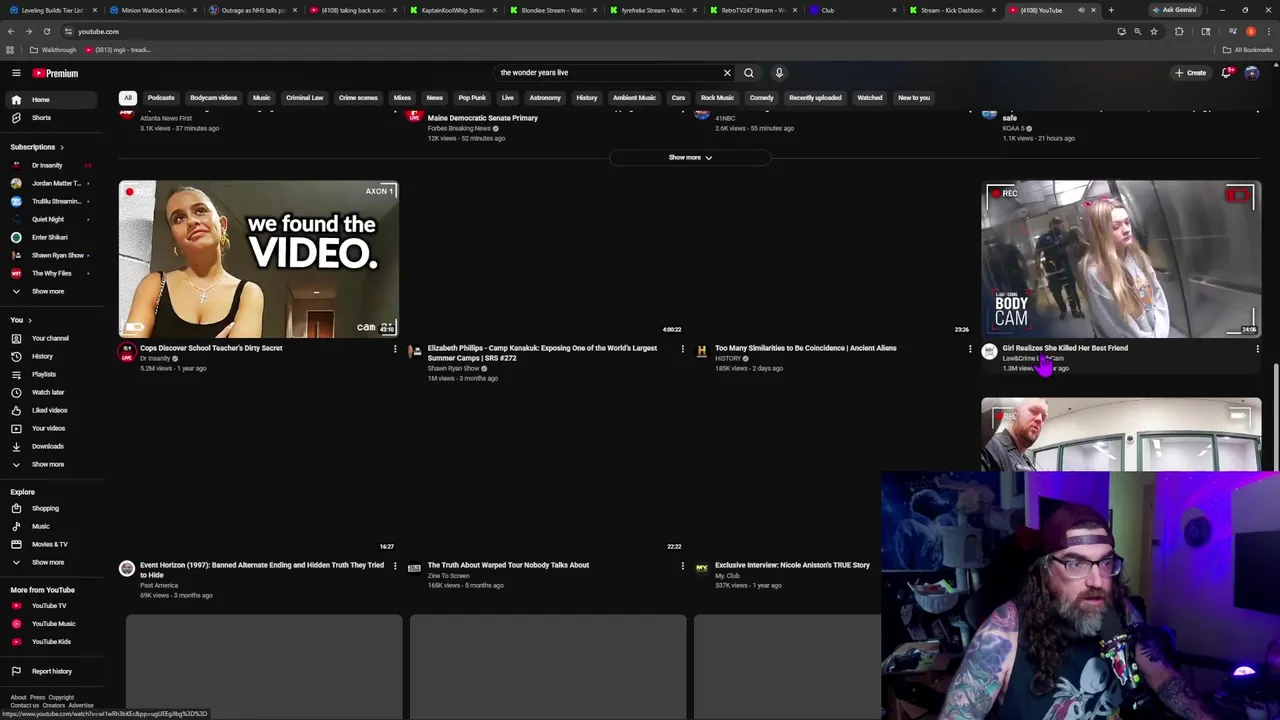Click the magnifier search button
The image size is (1280, 720).
(748, 73)
